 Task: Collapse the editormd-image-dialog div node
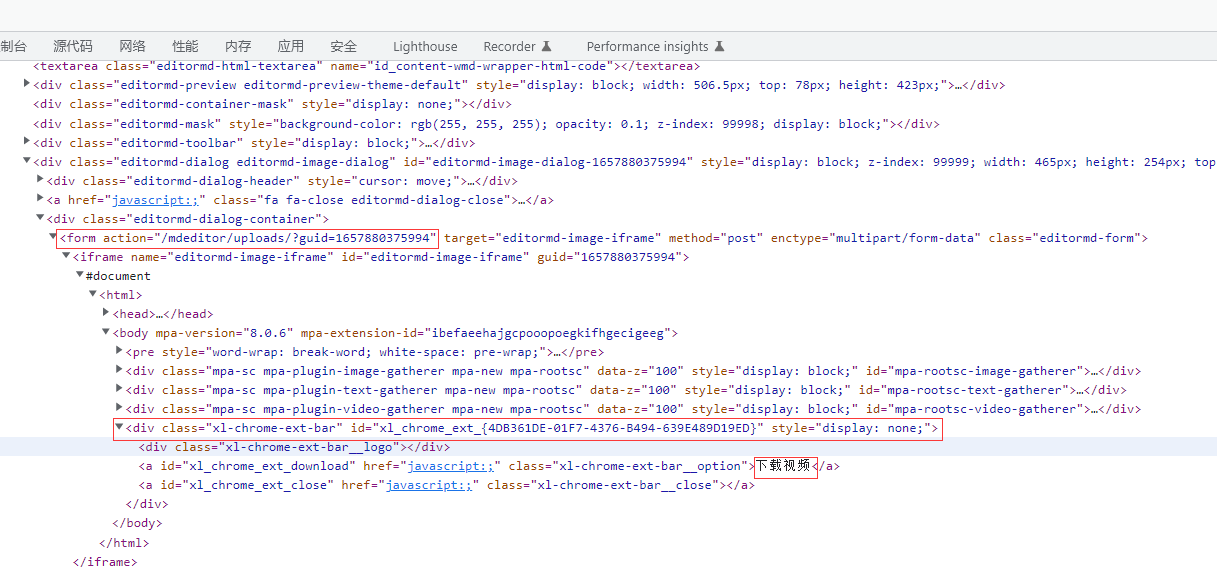pos(27,161)
